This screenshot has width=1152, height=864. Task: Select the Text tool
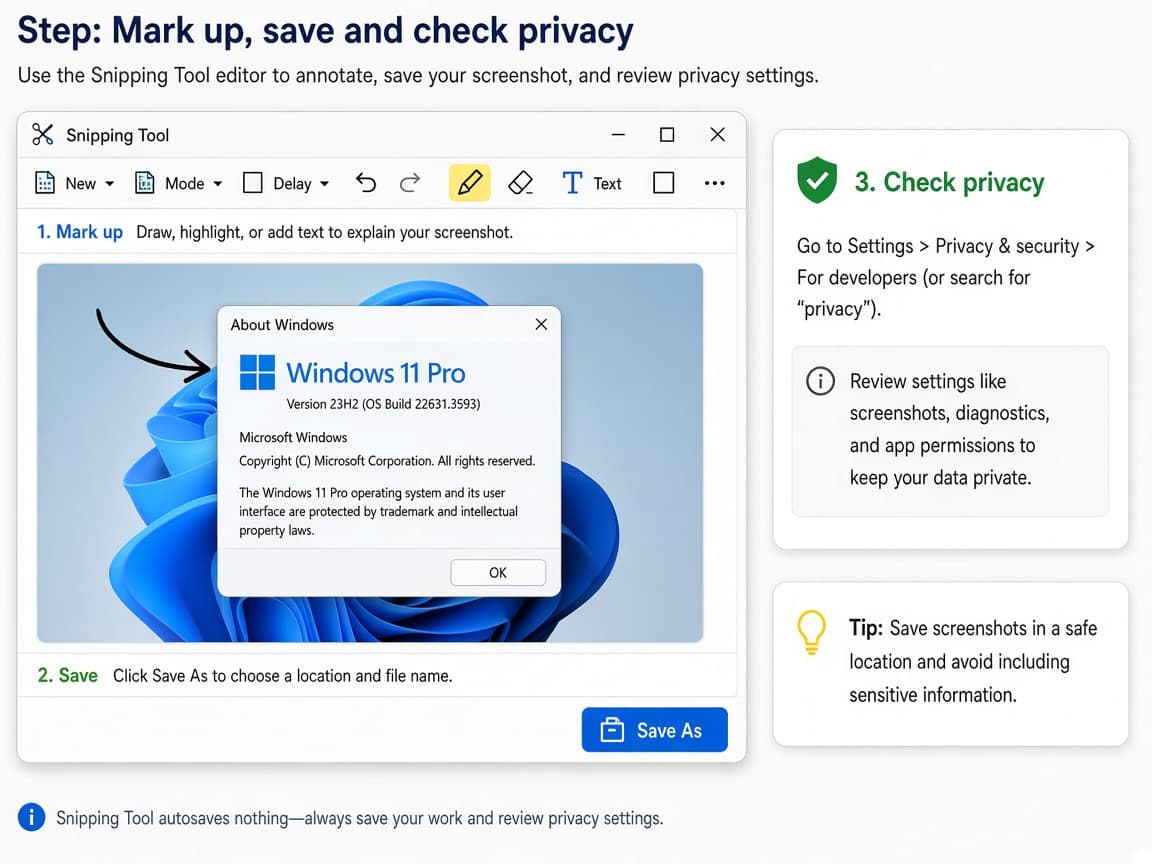pos(591,183)
